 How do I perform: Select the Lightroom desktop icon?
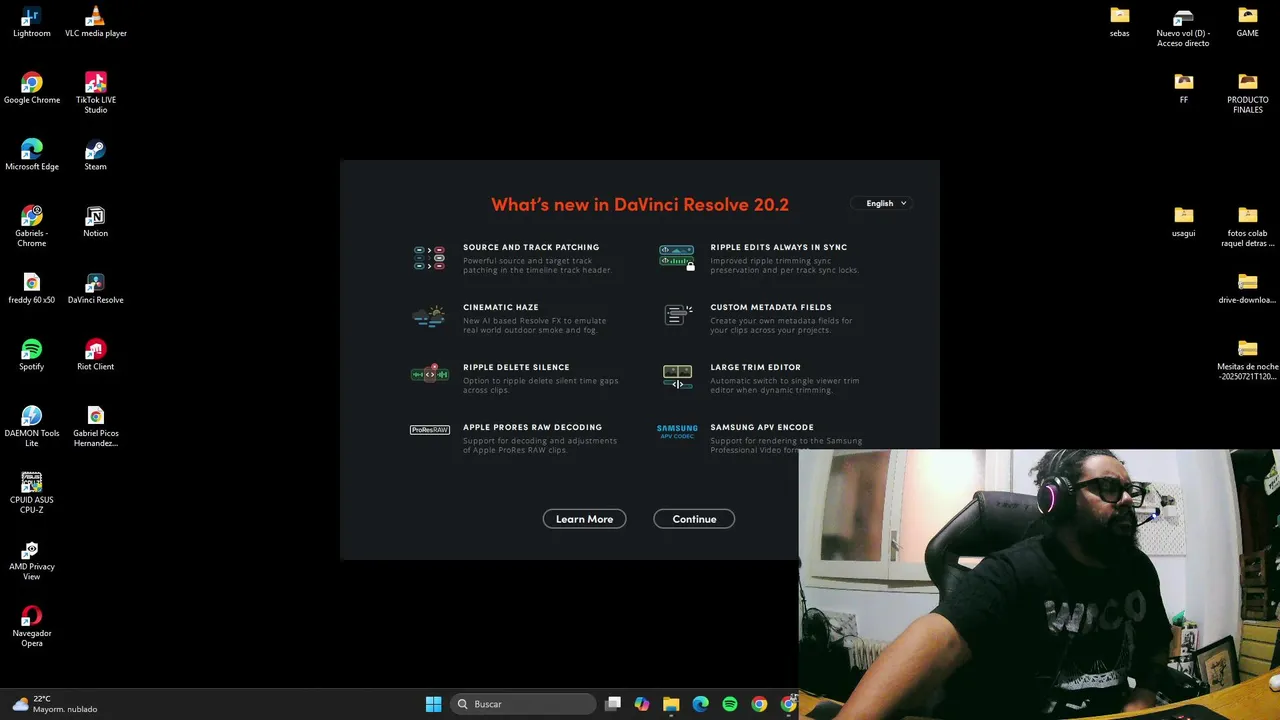point(32,22)
